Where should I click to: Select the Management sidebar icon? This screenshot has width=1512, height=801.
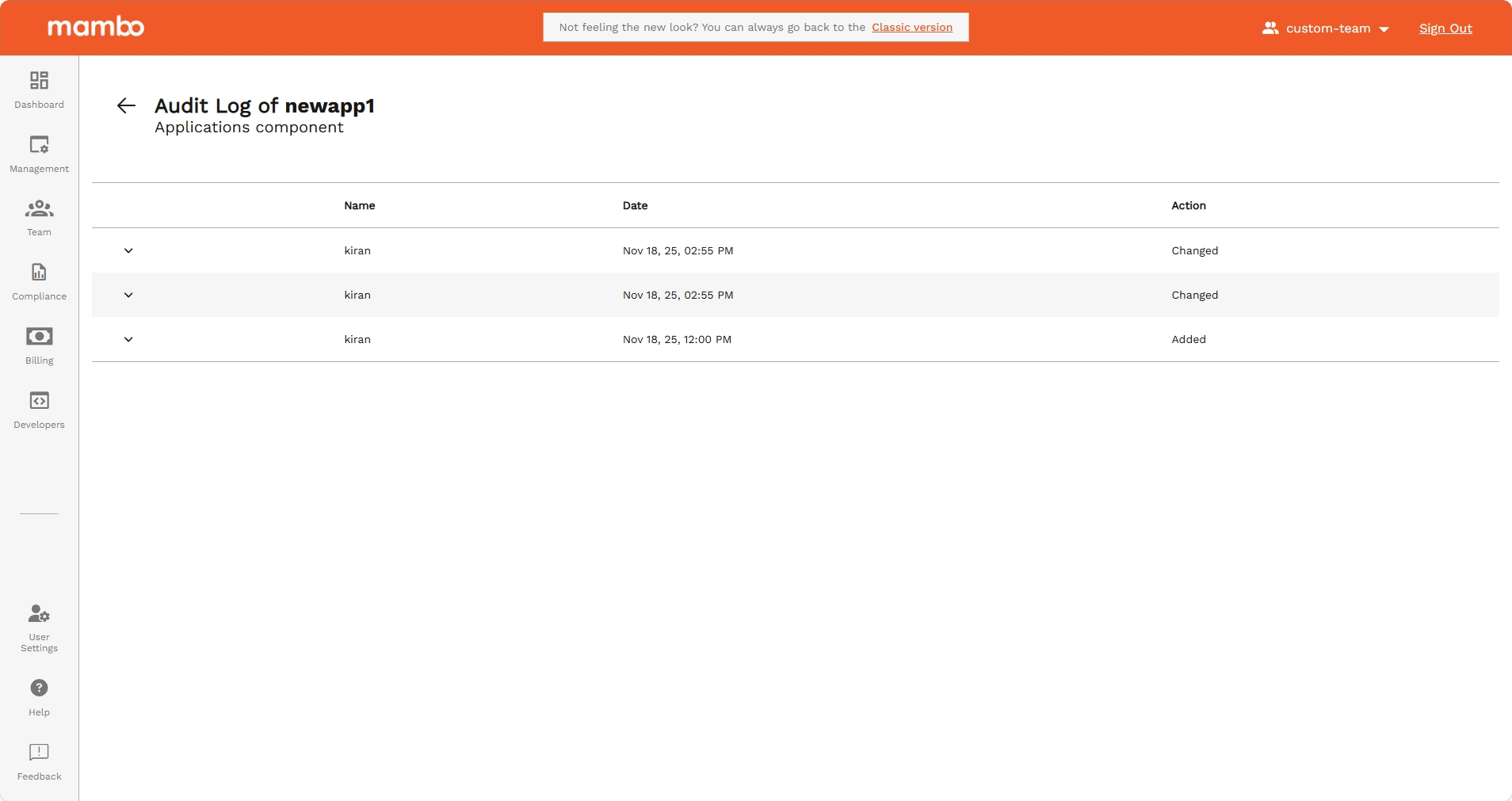tap(38, 153)
